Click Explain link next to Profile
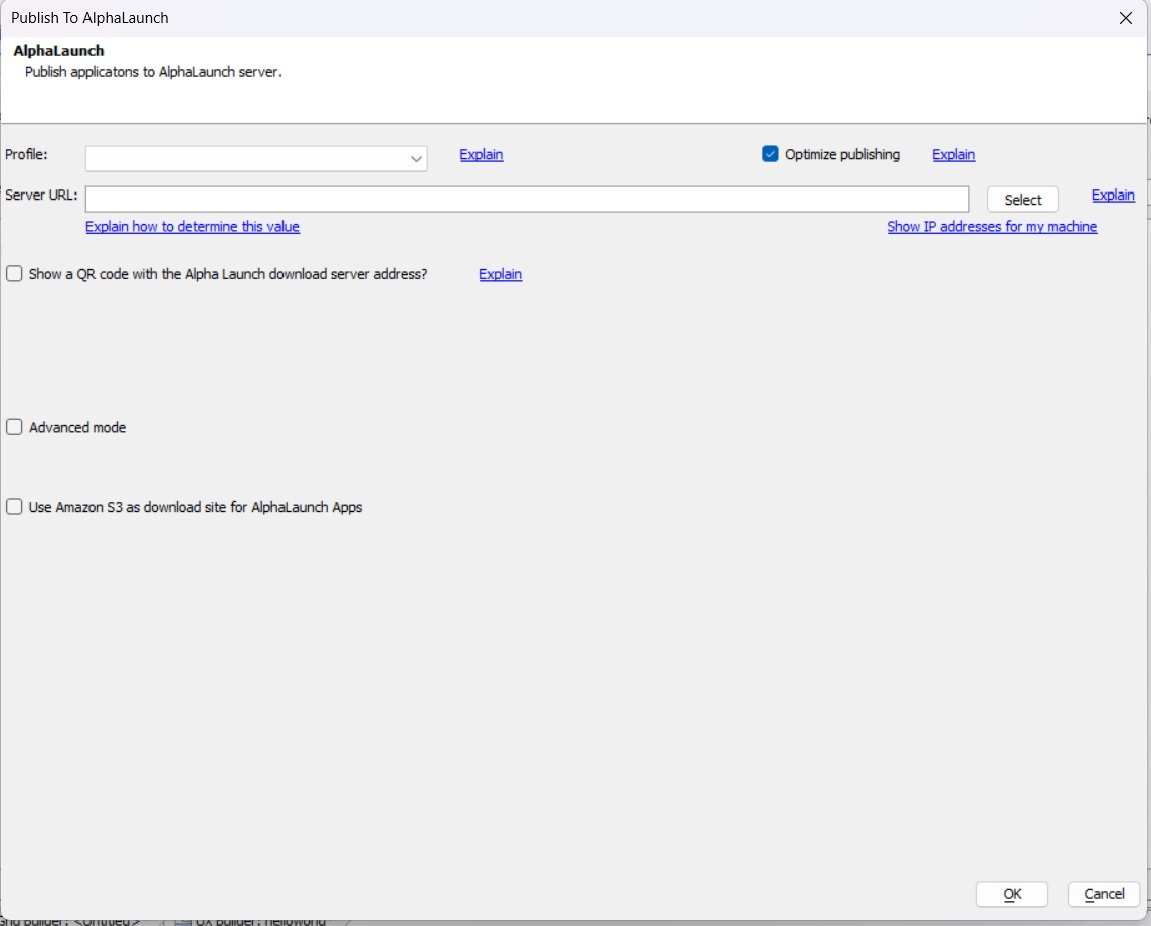This screenshot has width=1151, height=926. click(481, 154)
